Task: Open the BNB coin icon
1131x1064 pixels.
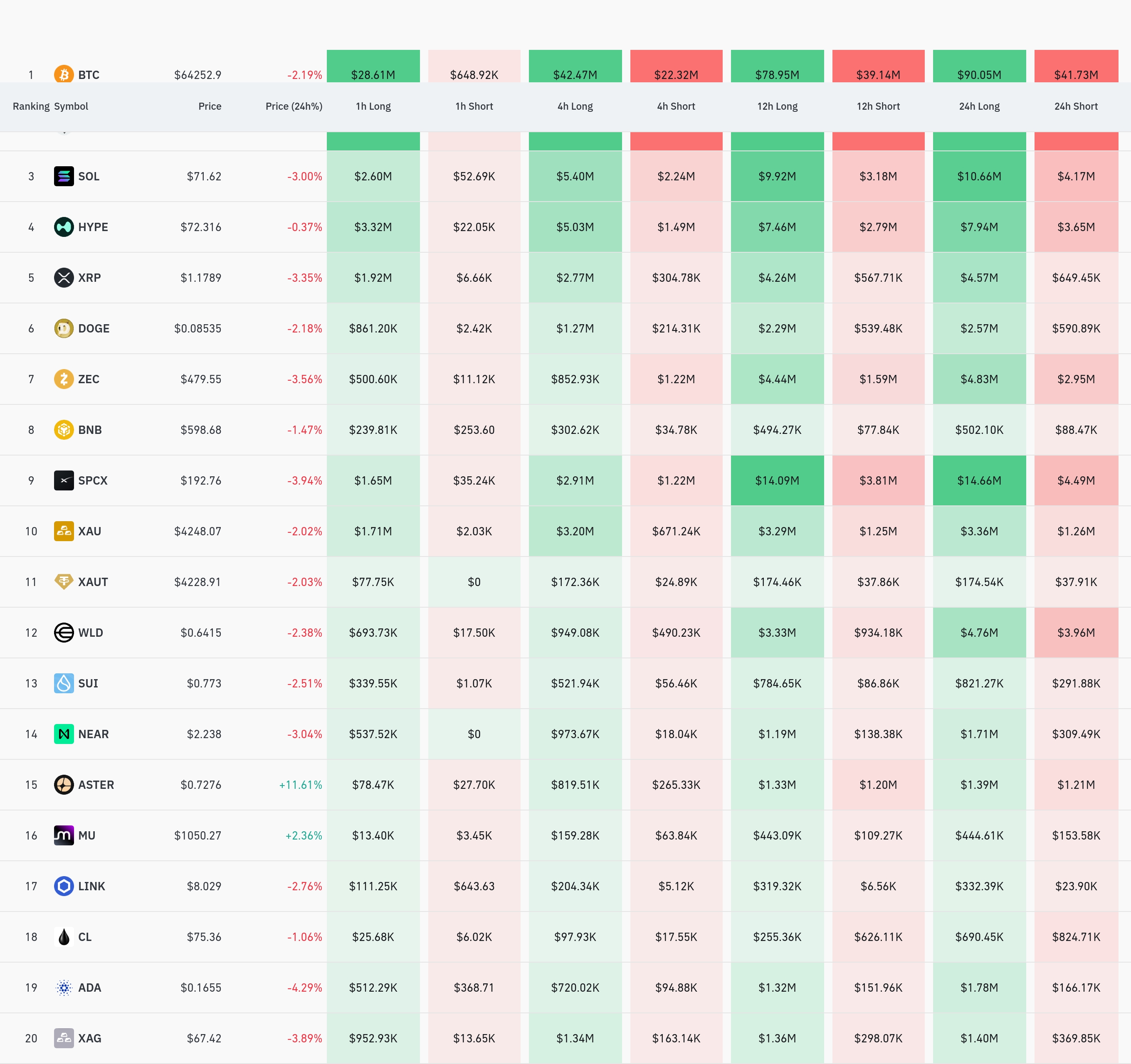Action: 64,429
